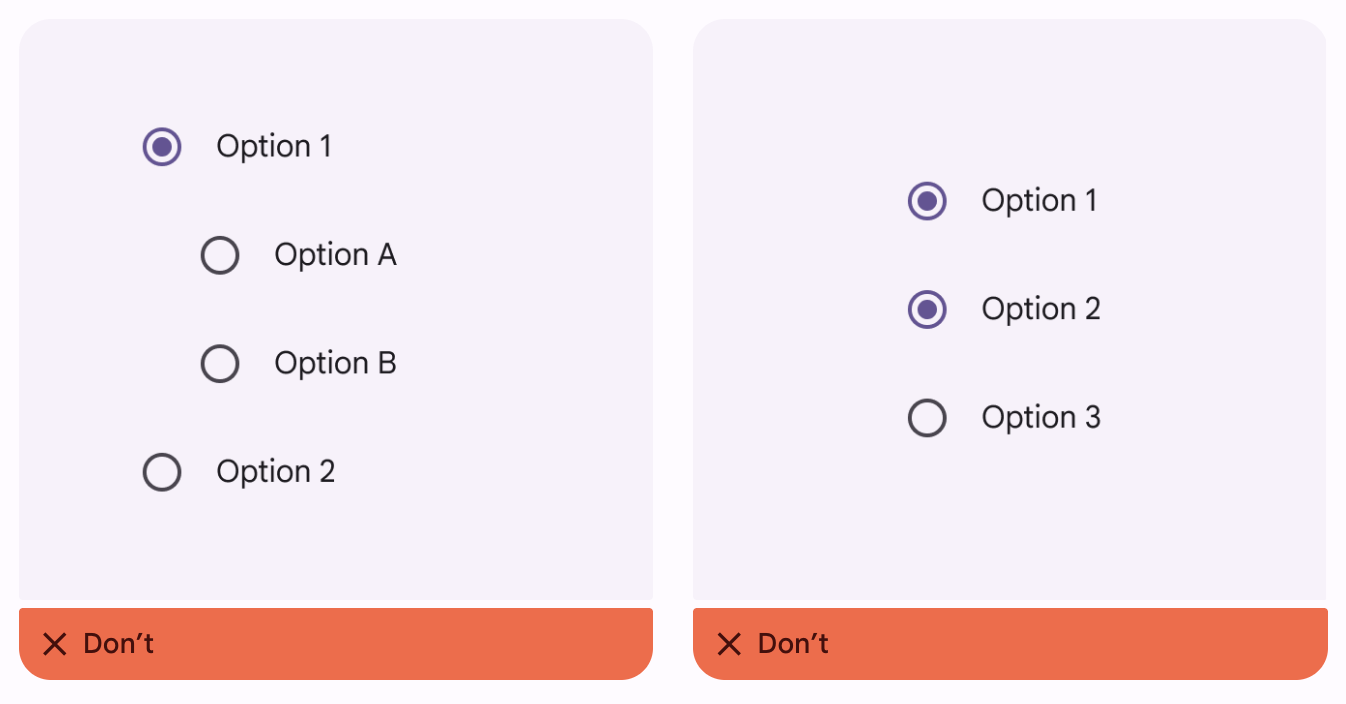This screenshot has width=1346, height=704.
Task: Click "Option 2" label beside the selected radio
Action: click(1041, 309)
